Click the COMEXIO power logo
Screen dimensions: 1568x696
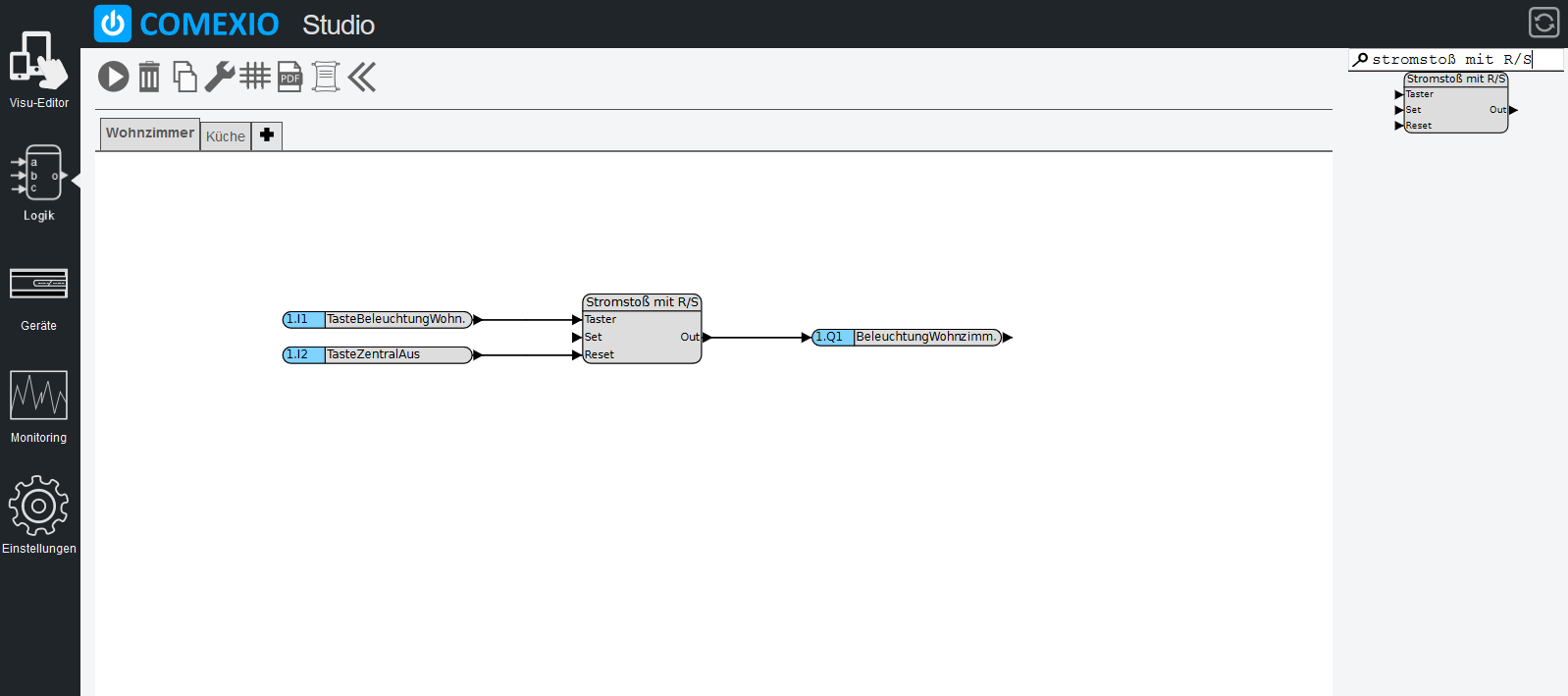tap(113, 24)
